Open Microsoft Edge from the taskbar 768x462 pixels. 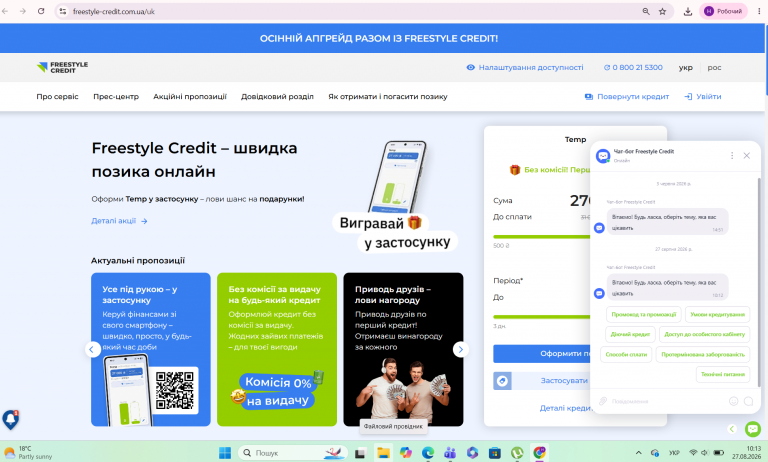pyautogui.click(x=428, y=453)
